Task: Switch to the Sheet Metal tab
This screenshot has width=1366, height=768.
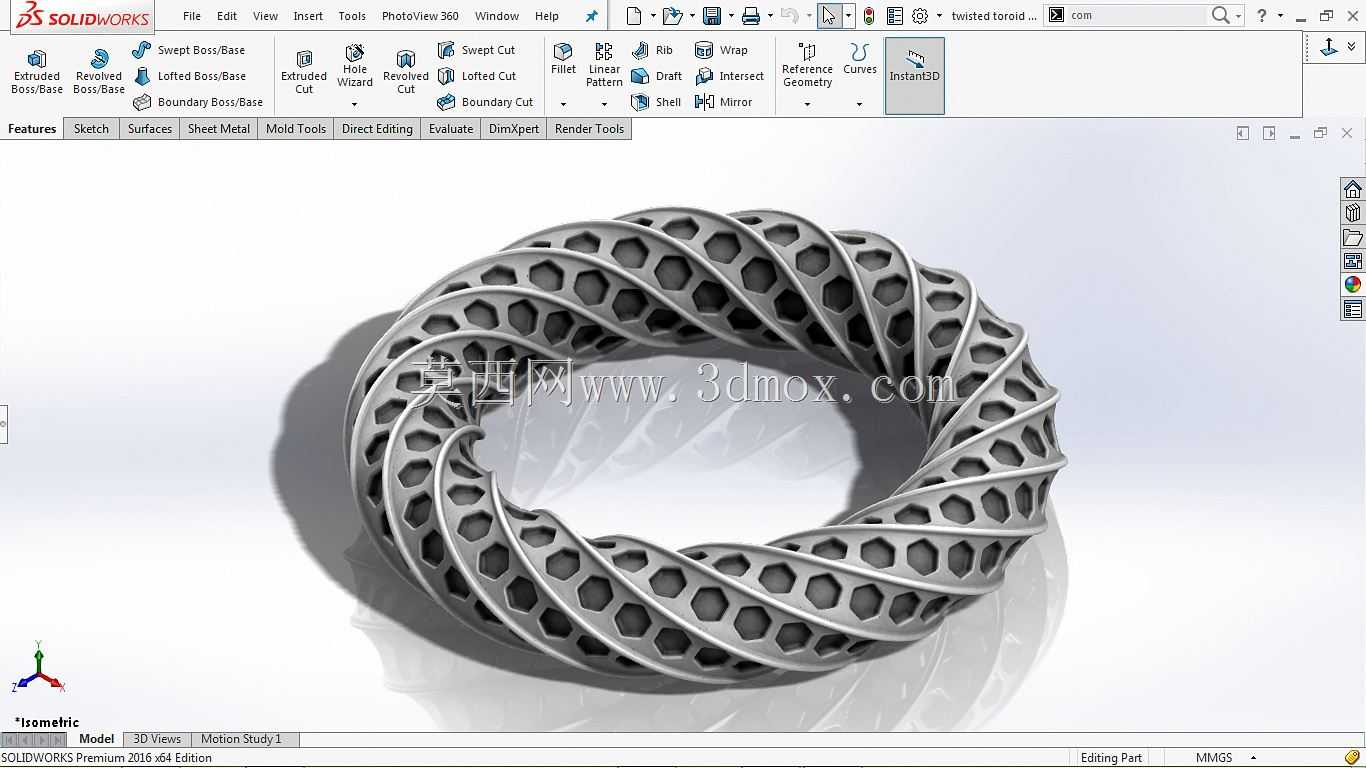Action: coord(219,129)
